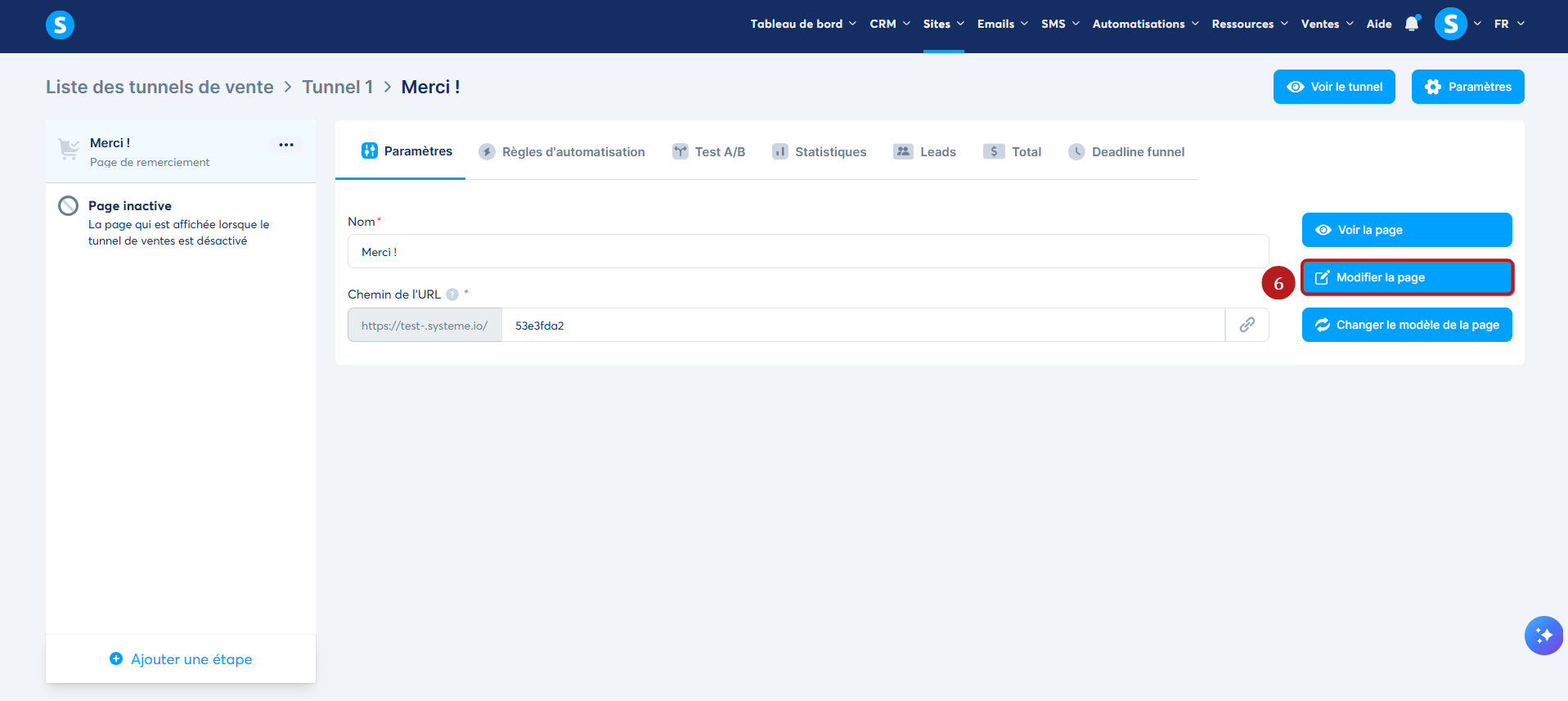The height and width of the screenshot is (701, 1568).
Task: Click Changer le modèle de la page
Action: [x=1407, y=325]
